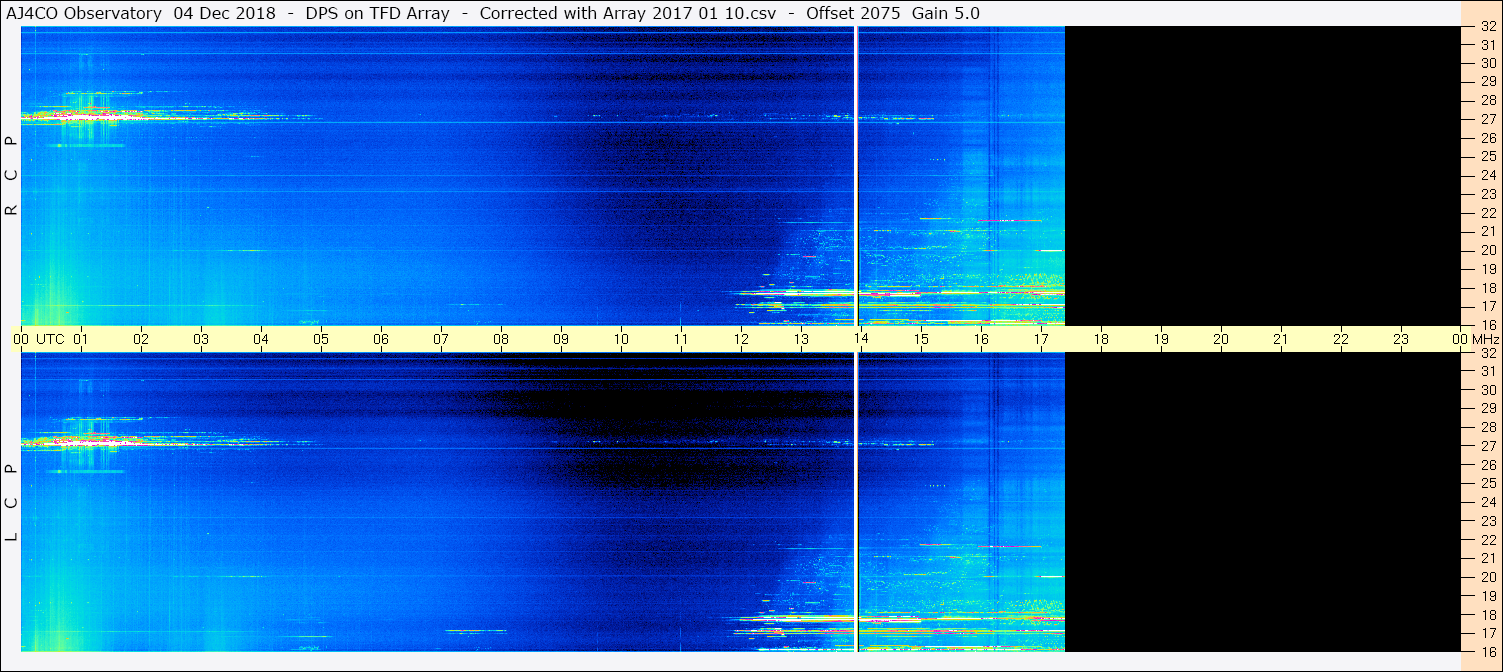Viewport: 1503px width, 672px height.
Task: Select hour label "19" on the UTC time axis
Action: [x=1161, y=339]
